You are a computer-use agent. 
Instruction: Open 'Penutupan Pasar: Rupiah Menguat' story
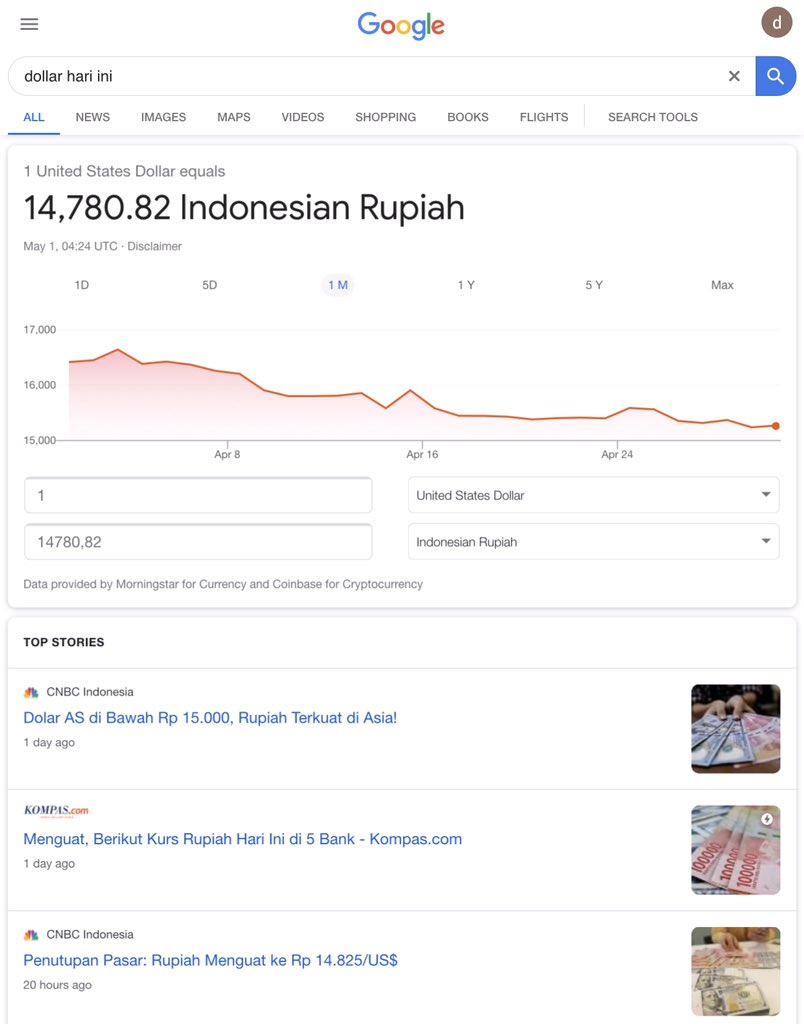210,961
